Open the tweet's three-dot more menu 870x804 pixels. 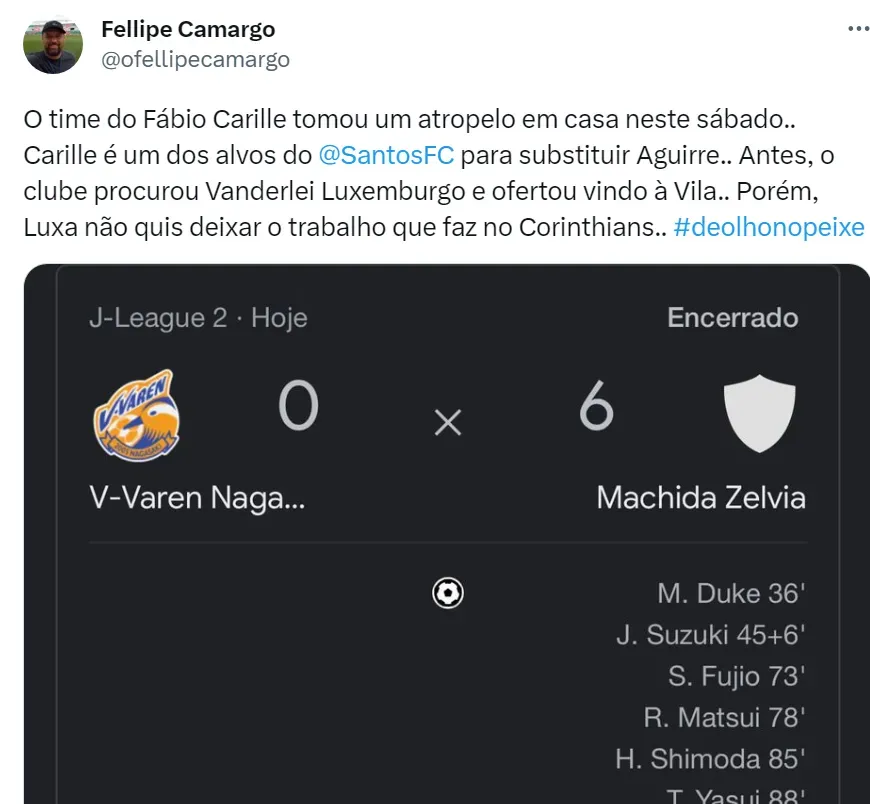pyautogui.click(x=858, y=29)
